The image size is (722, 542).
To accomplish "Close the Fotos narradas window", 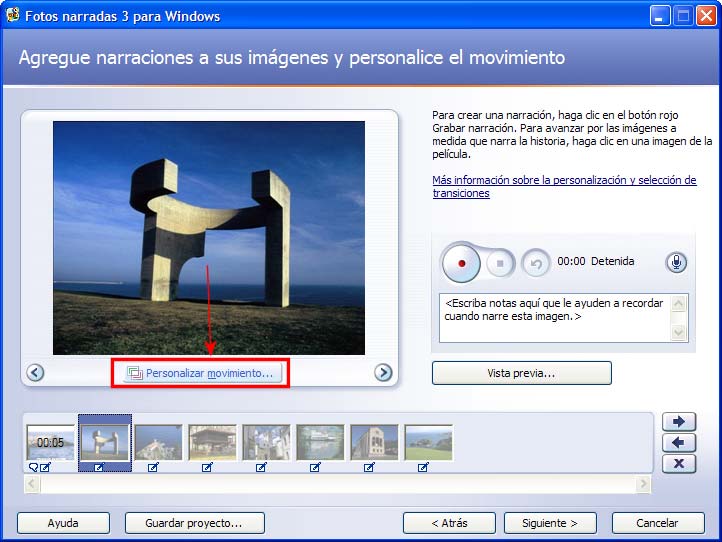I will click(706, 16).
